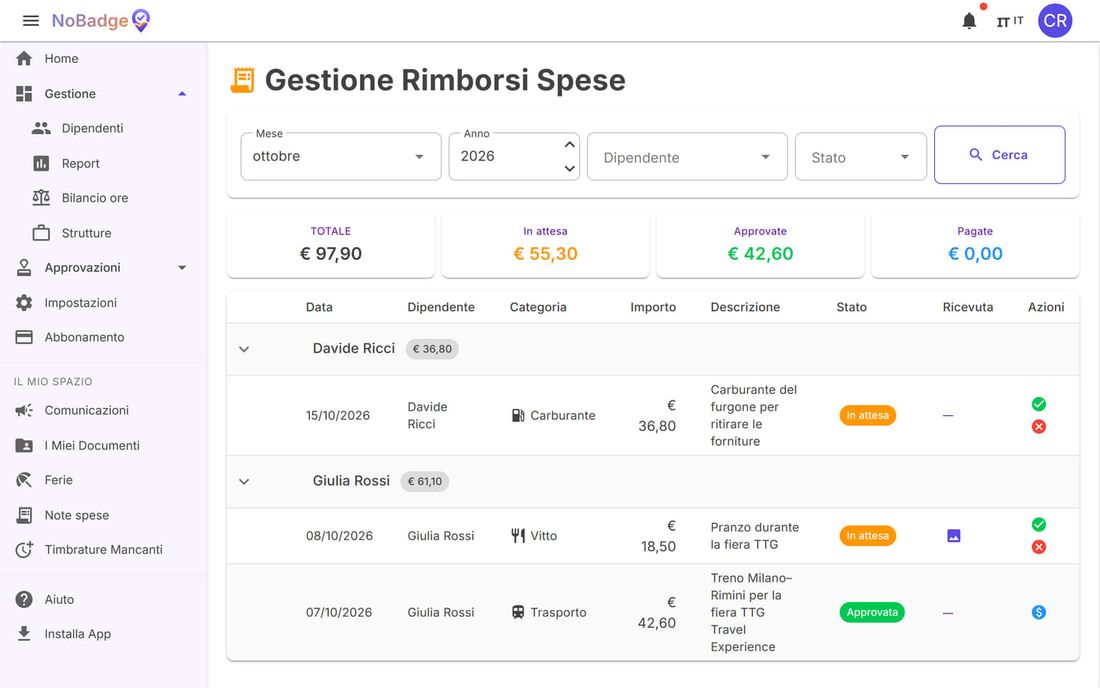Viewport: 1100px width, 688px height.
Task: Click the In attesa € 55,30 card
Action: point(545,245)
